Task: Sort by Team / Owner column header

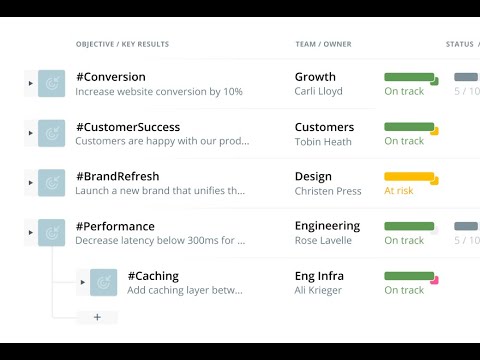Action: click(x=323, y=44)
